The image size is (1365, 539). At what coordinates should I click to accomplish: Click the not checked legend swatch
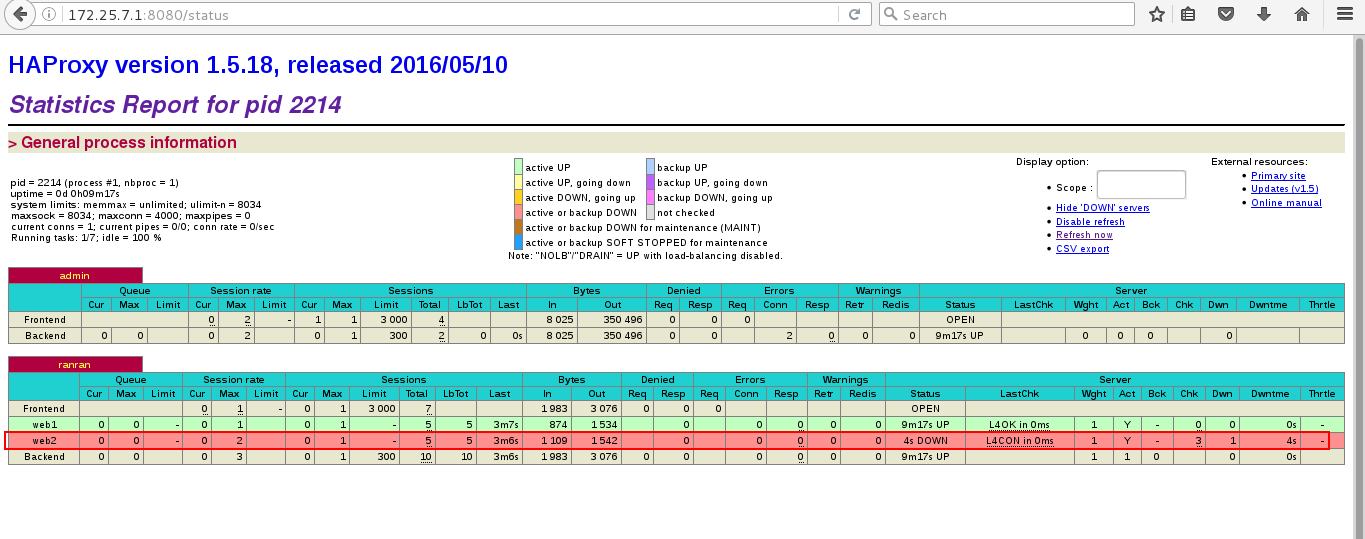[650, 212]
